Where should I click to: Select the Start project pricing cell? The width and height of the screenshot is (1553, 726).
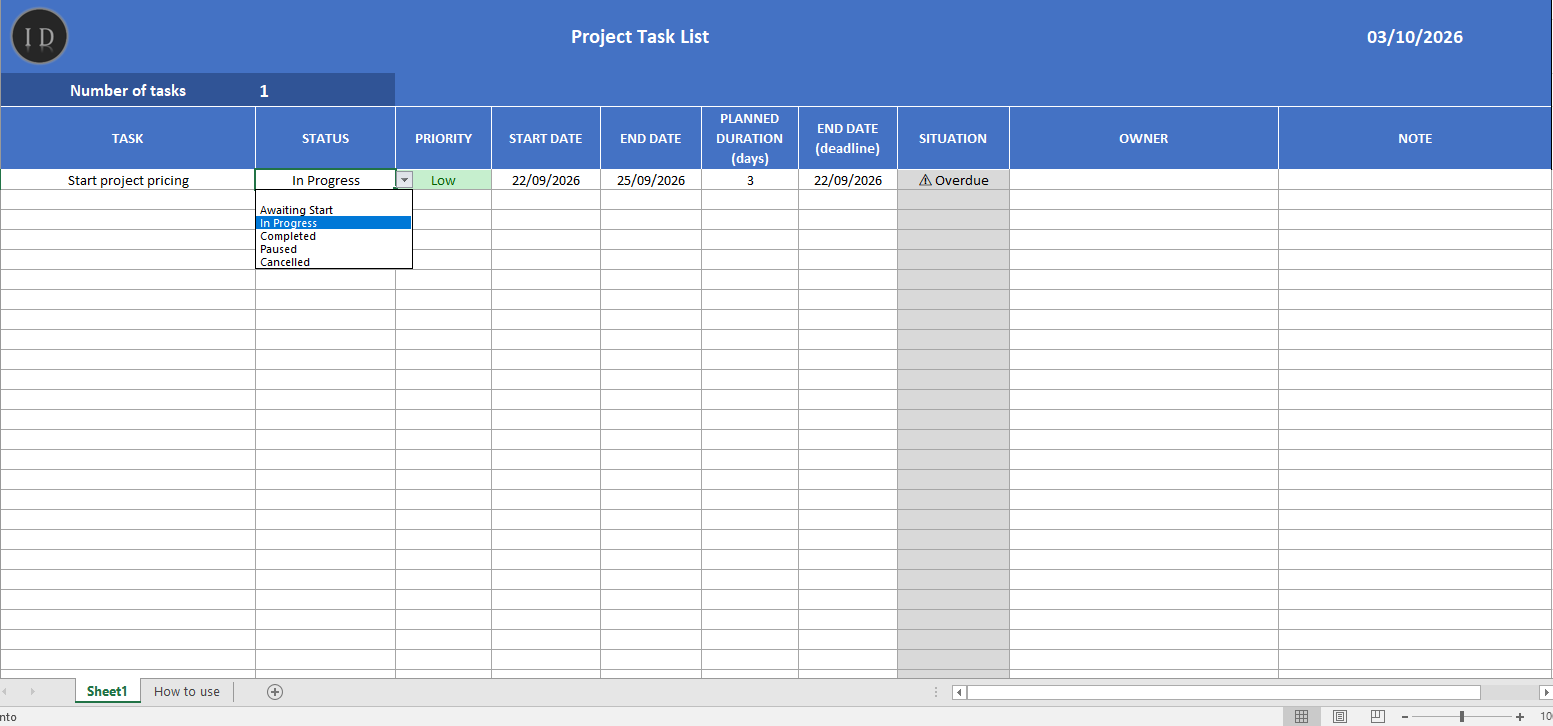(x=128, y=180)
